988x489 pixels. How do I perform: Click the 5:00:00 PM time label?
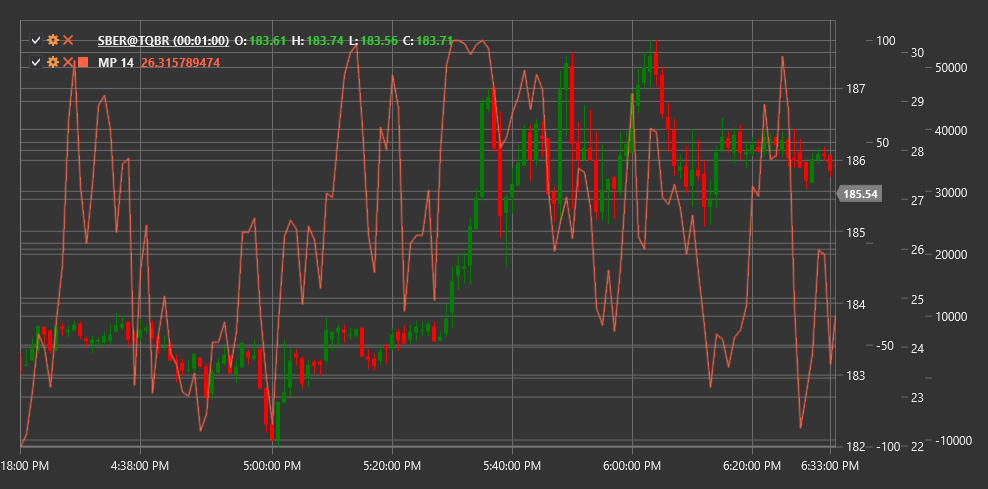tap(272, 466)
